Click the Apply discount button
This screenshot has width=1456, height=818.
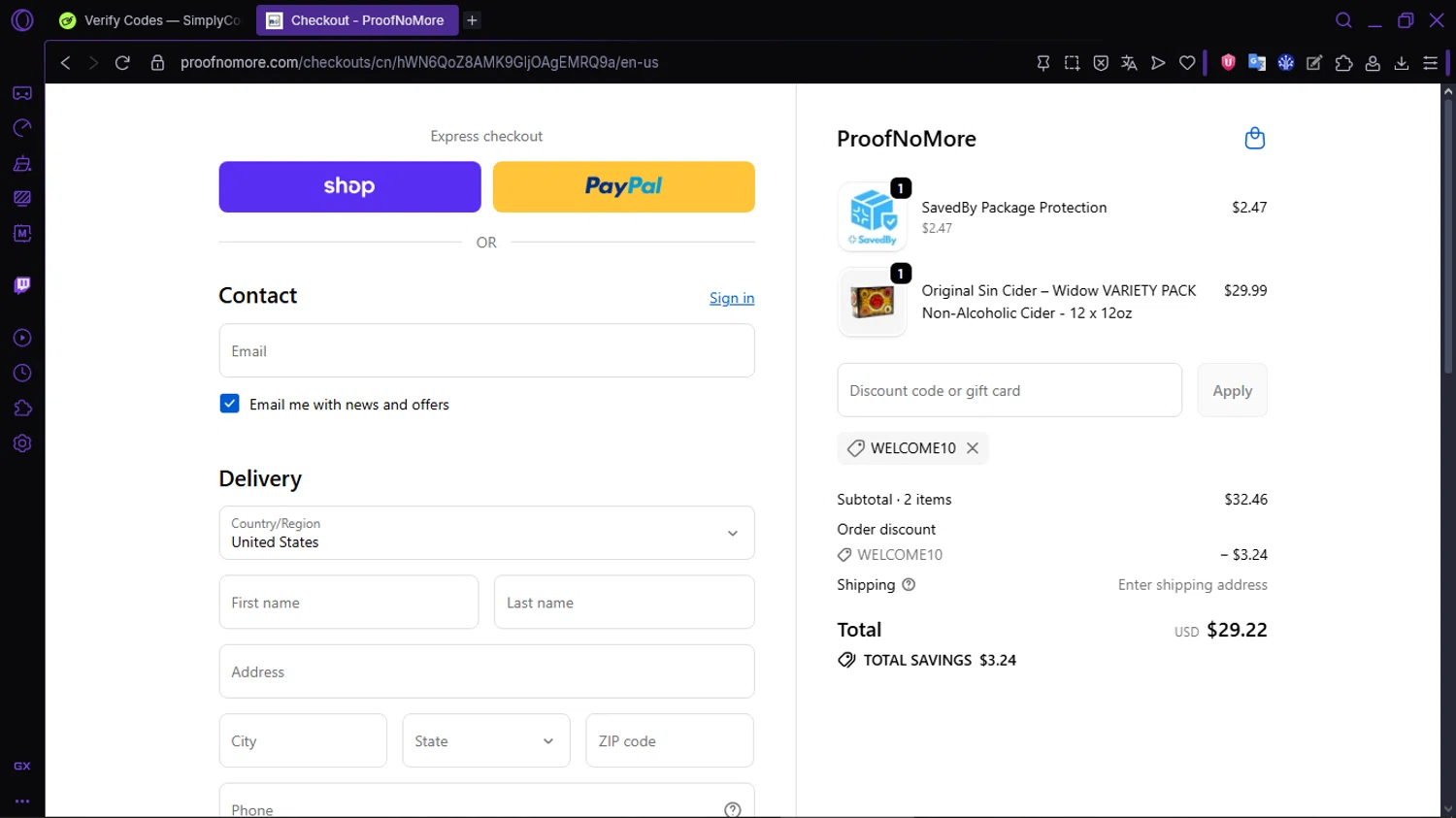1232,390
